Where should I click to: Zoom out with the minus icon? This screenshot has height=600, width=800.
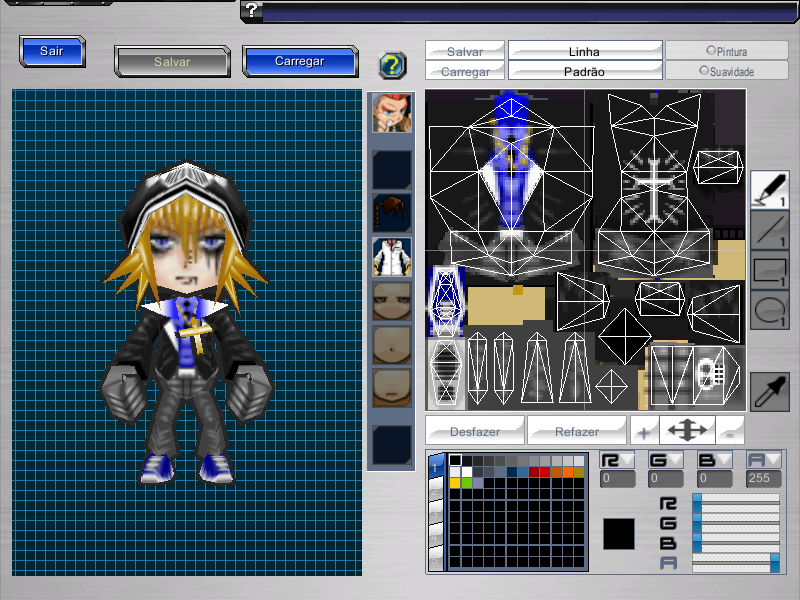[730, 432]
